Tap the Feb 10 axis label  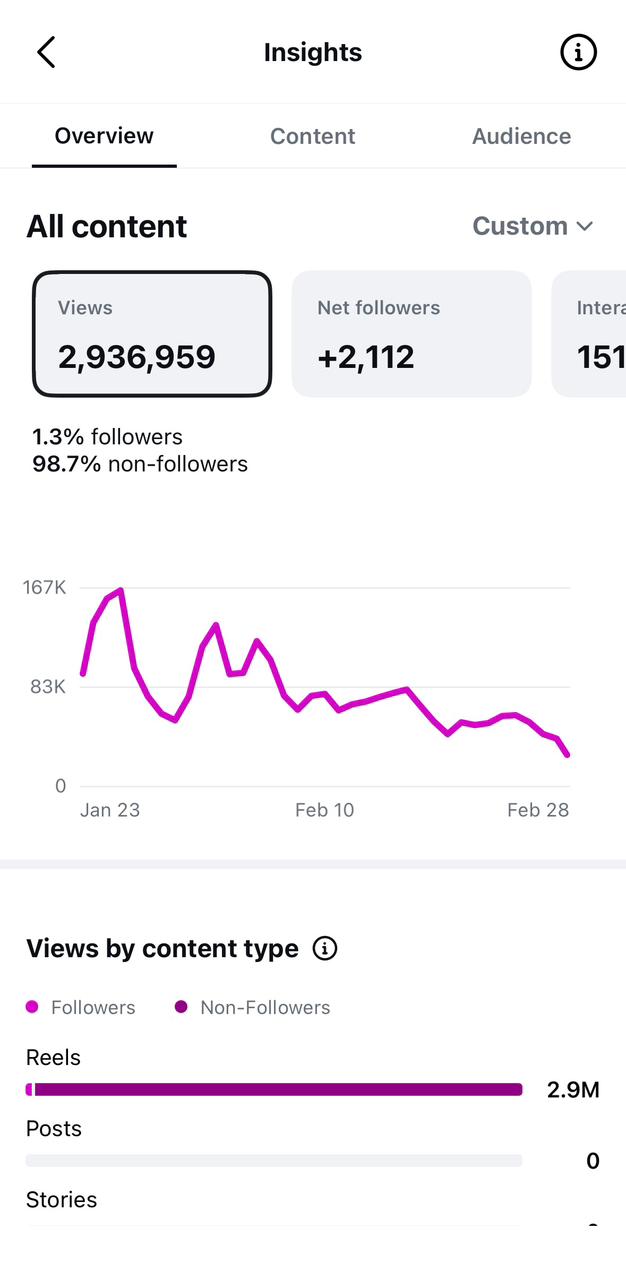[x=324, y=810]
